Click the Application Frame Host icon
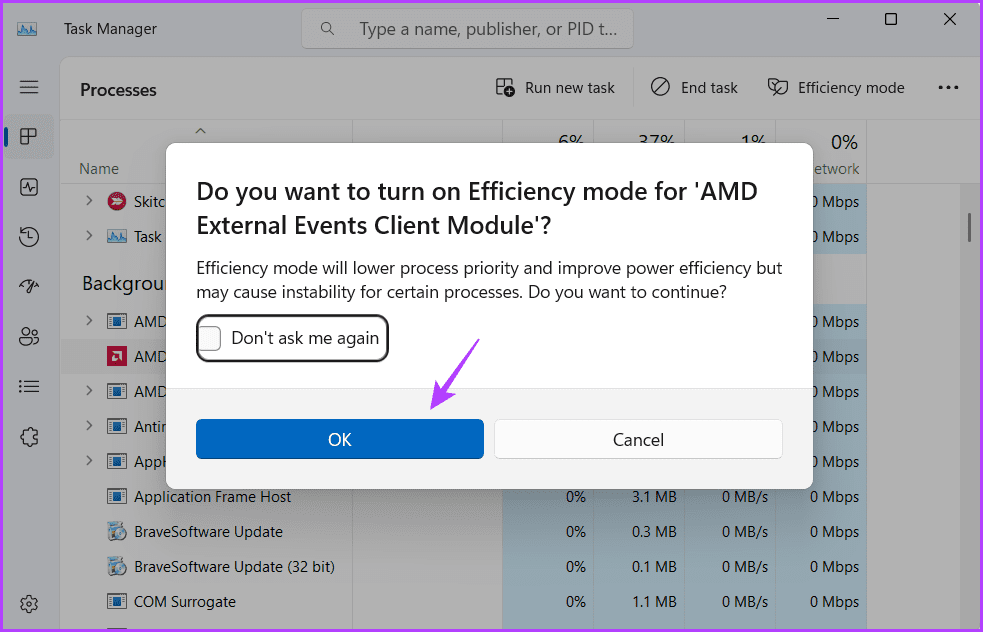 117,497
